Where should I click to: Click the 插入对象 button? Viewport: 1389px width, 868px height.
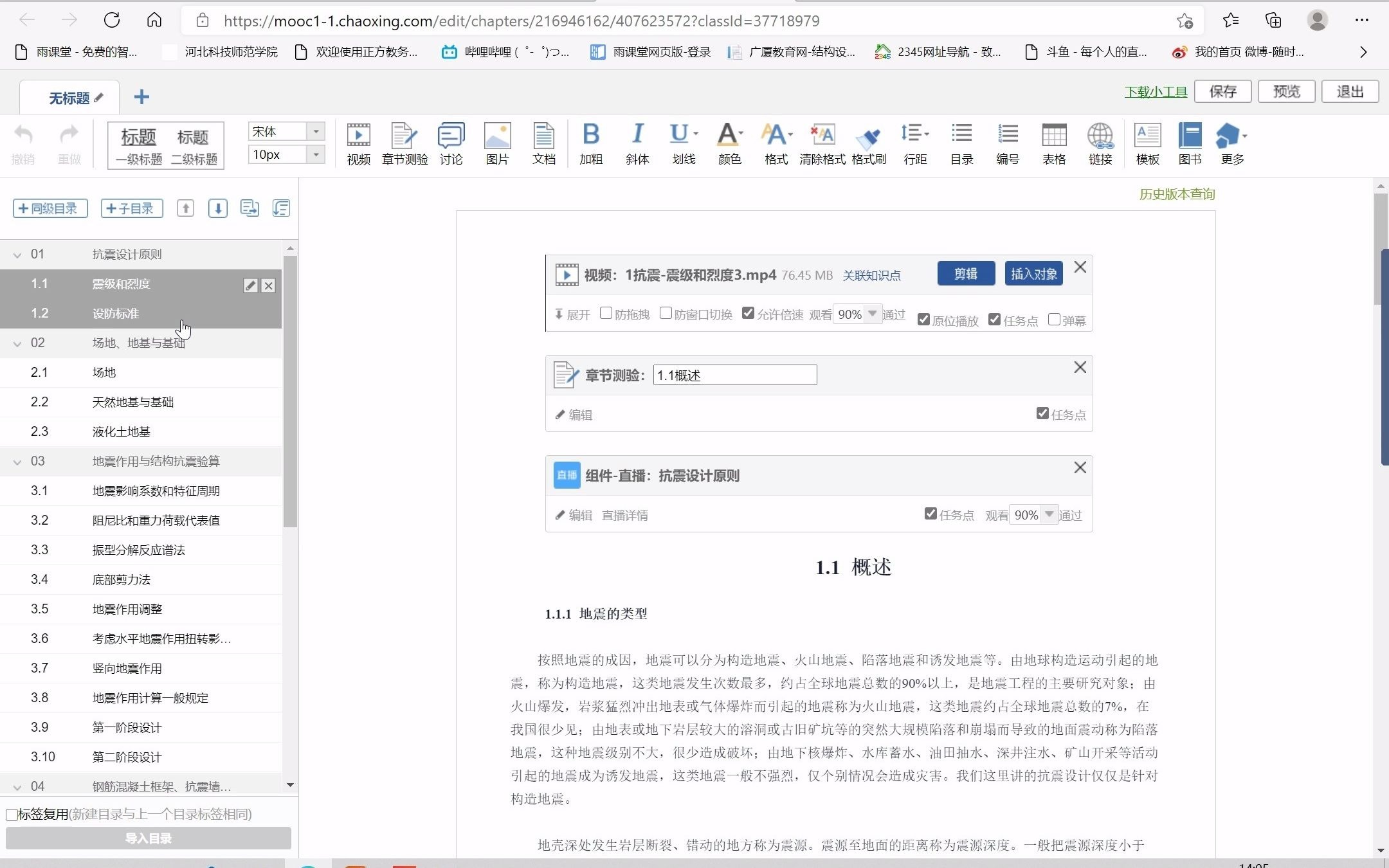[1033, 273]
